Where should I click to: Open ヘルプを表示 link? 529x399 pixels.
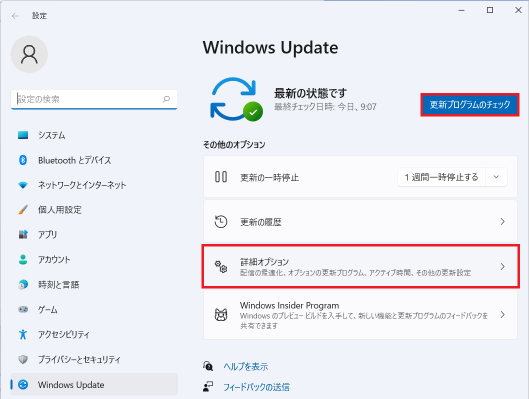pos(246,367)
